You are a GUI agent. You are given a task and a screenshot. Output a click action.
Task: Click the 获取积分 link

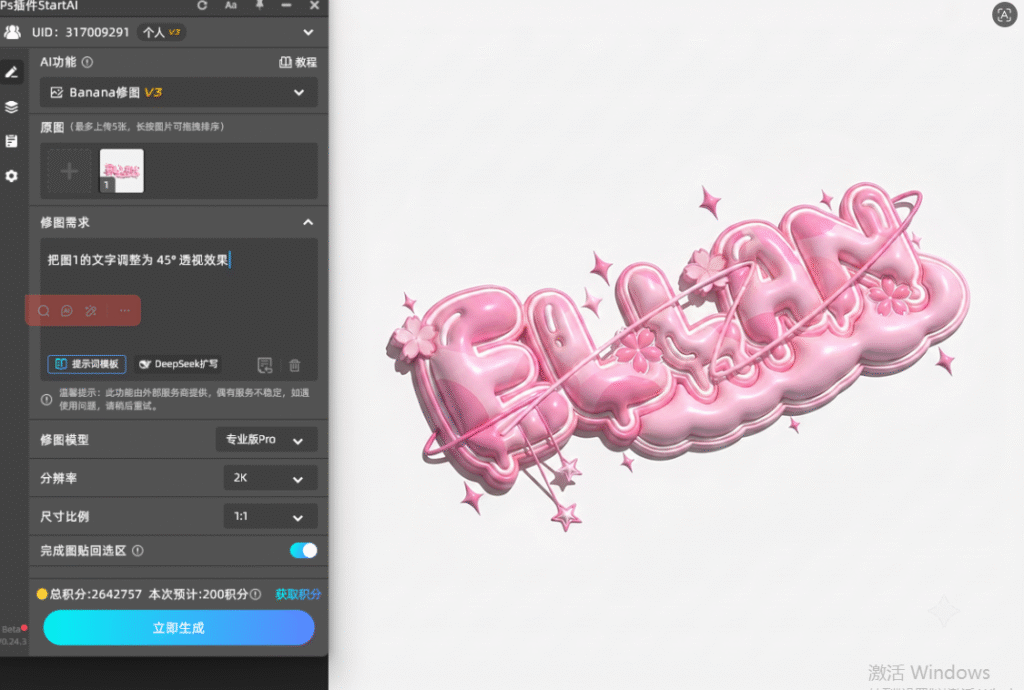tap(298, 594)
